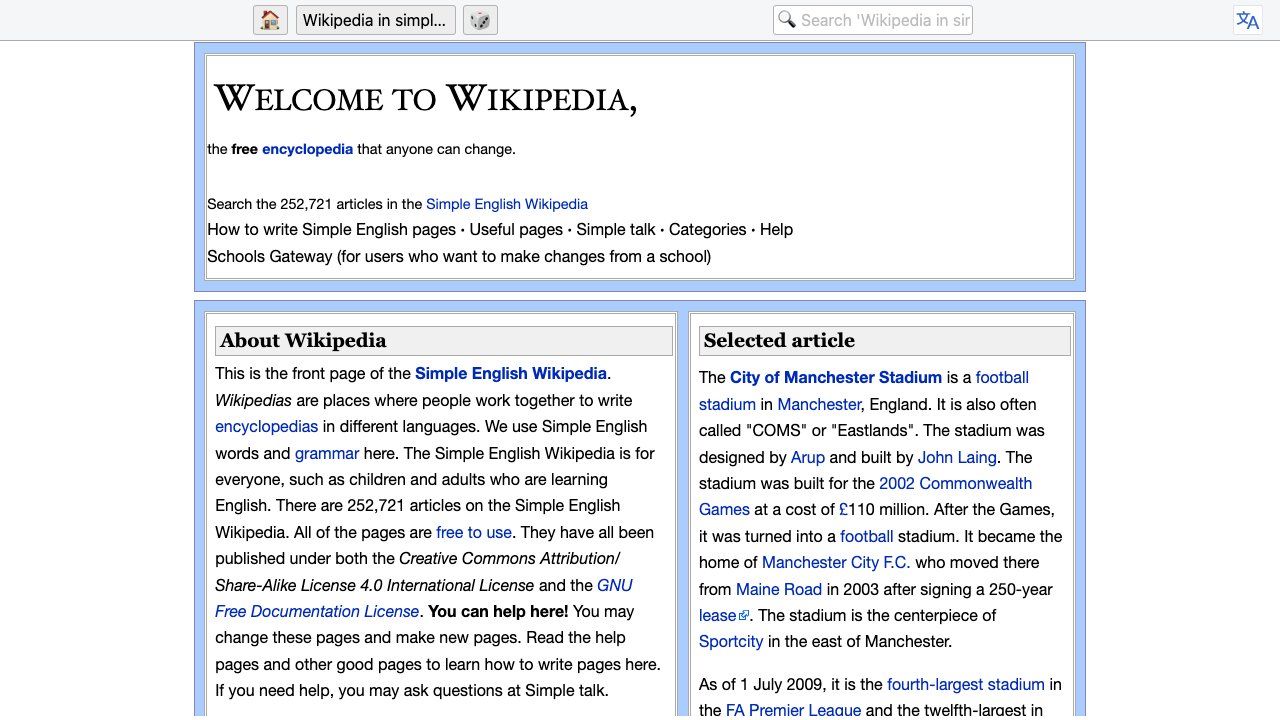Open the Simple English Wikipedia link
The height and width of the screenshot is (720, 1280).
(x=506, y=204)
